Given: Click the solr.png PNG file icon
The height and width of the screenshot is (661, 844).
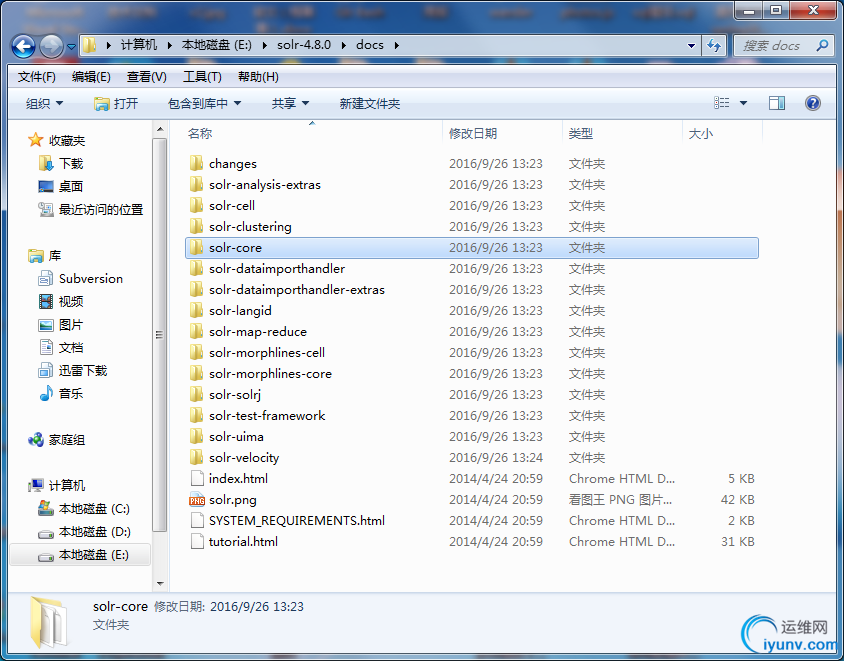Looking at the screenshot, I should 197,500.
